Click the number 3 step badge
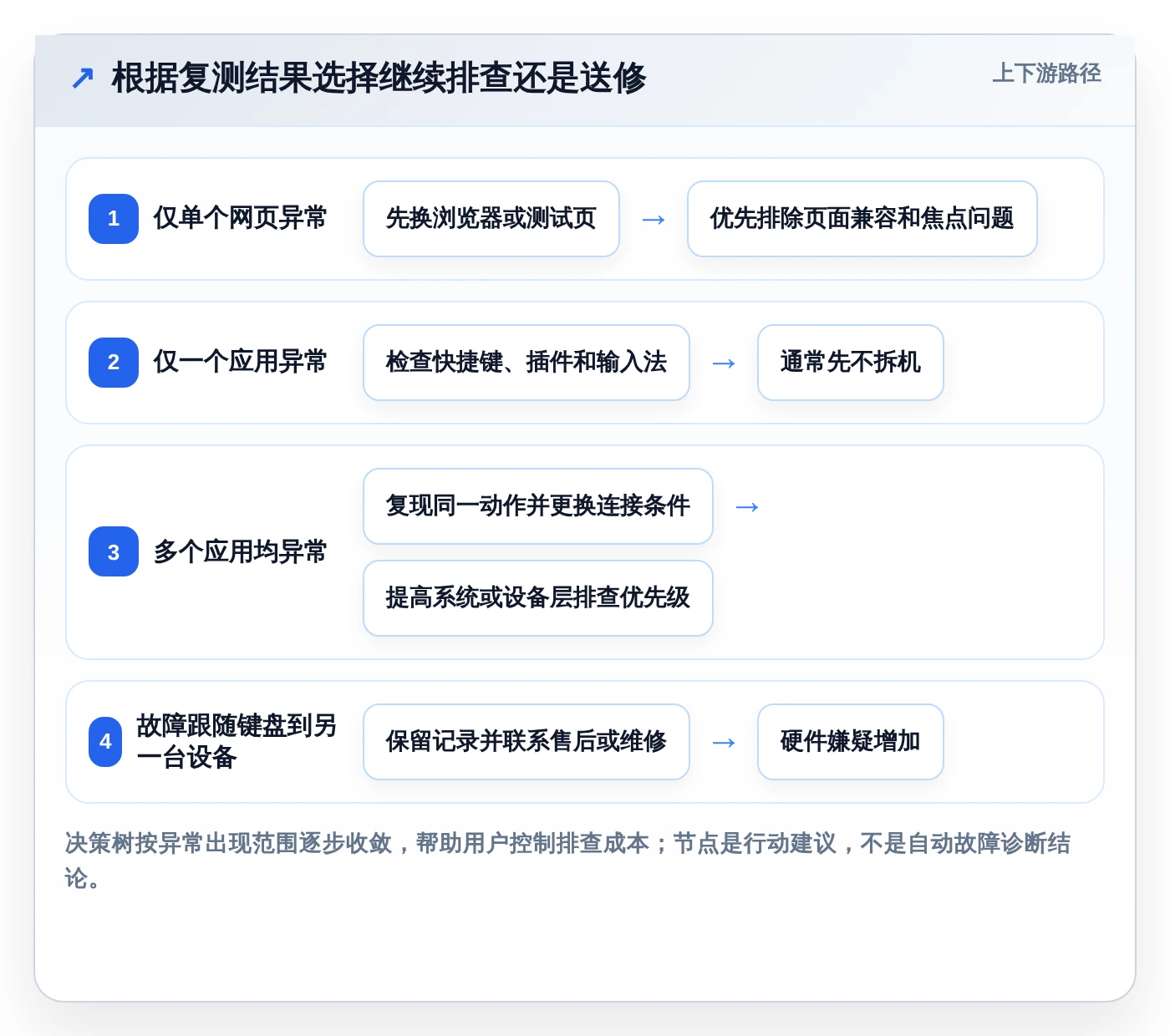This screenshot has width=1170, height=1036. pyautogui.click(x=114, y=551)
